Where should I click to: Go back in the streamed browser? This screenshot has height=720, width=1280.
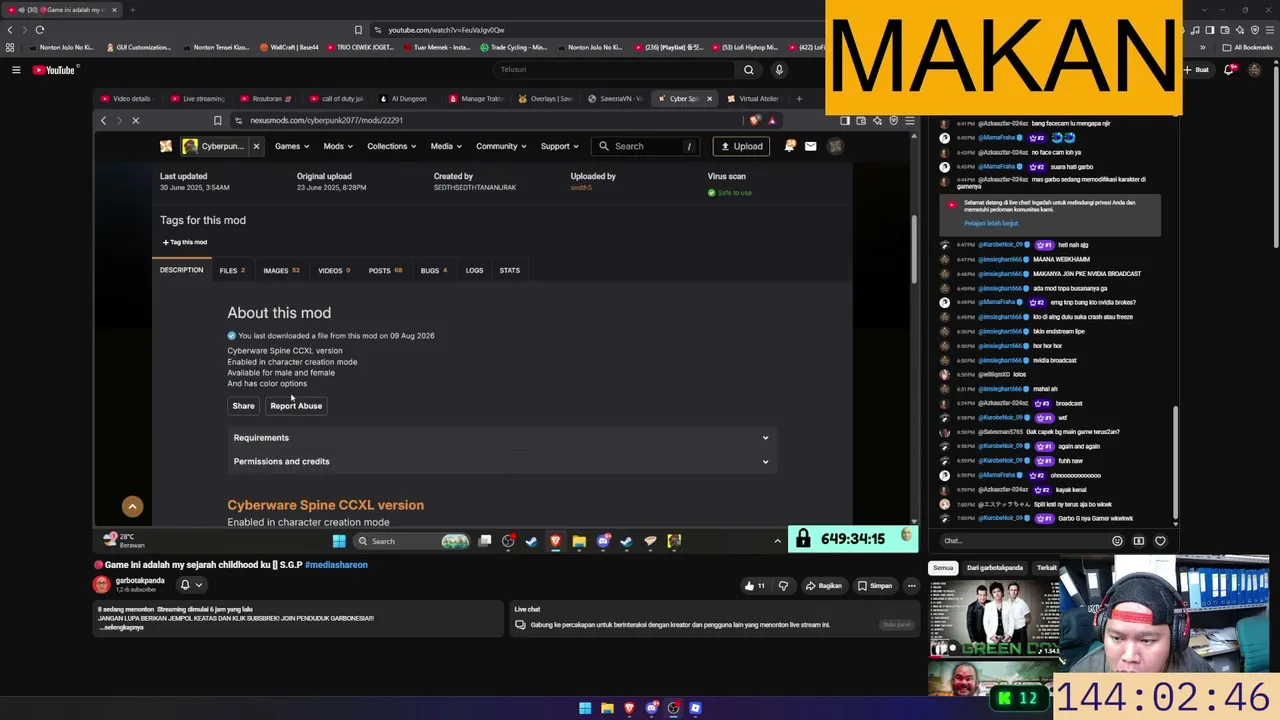[x=103, y=121]
